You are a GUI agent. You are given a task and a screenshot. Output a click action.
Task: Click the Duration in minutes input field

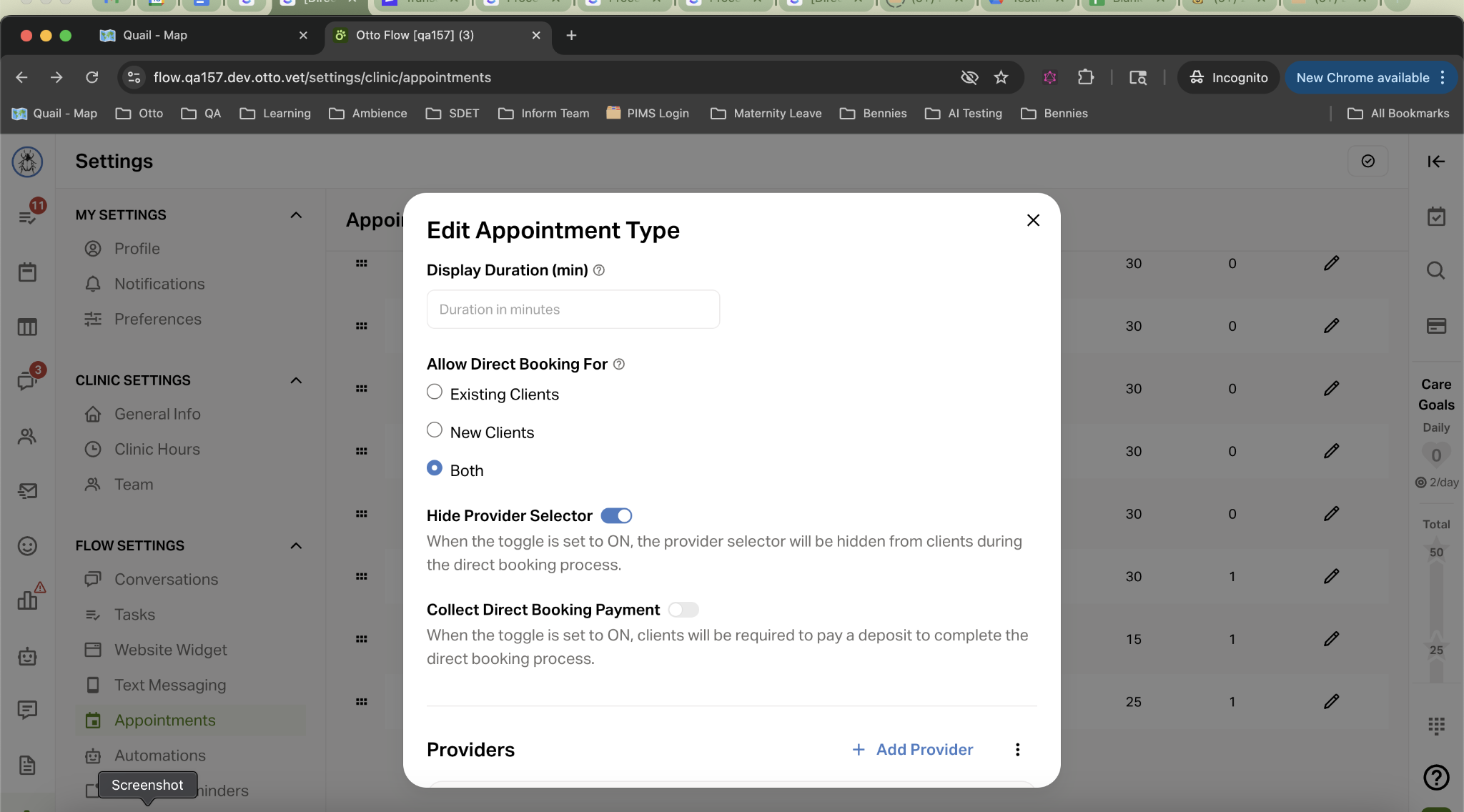pyautogui.click(x=573, y=310)
